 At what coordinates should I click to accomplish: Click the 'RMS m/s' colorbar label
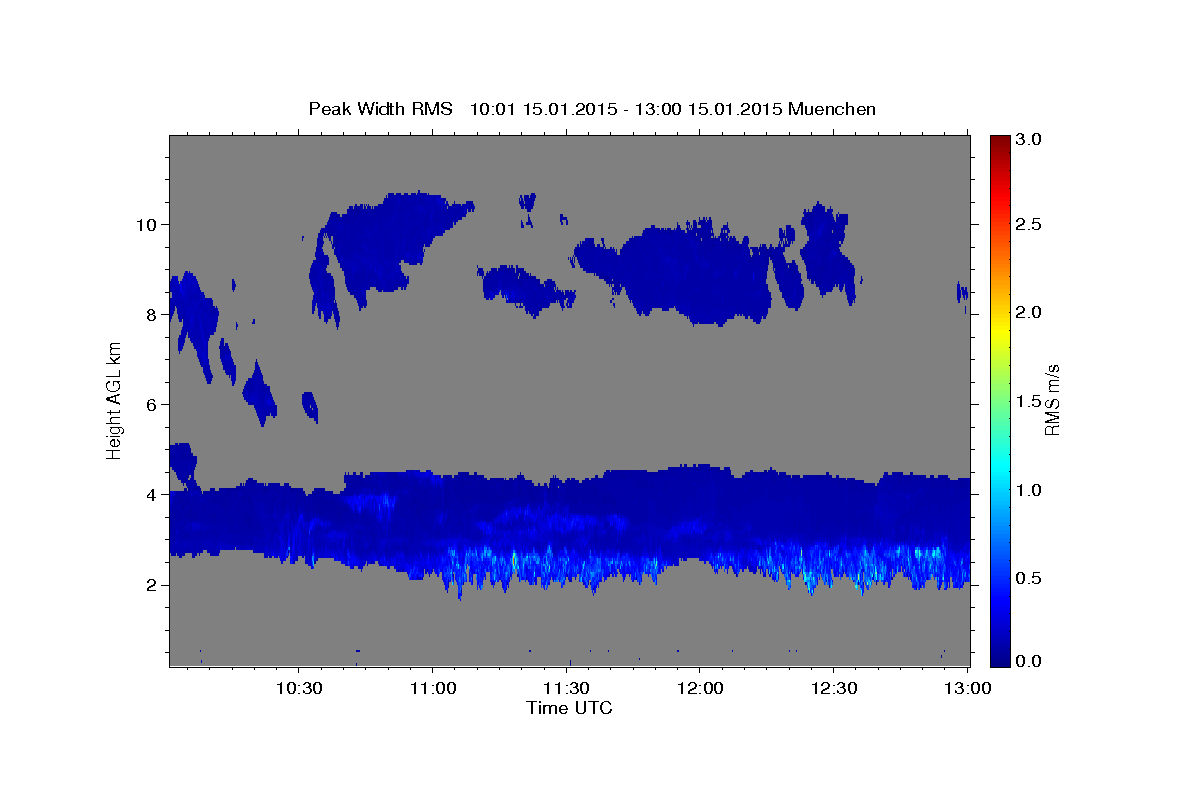1052,400
